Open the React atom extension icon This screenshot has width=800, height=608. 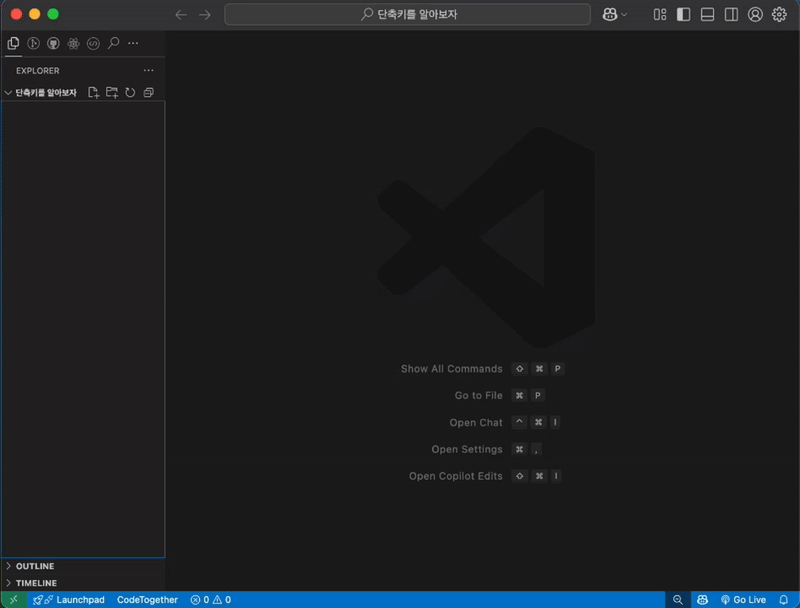(73, 43)
